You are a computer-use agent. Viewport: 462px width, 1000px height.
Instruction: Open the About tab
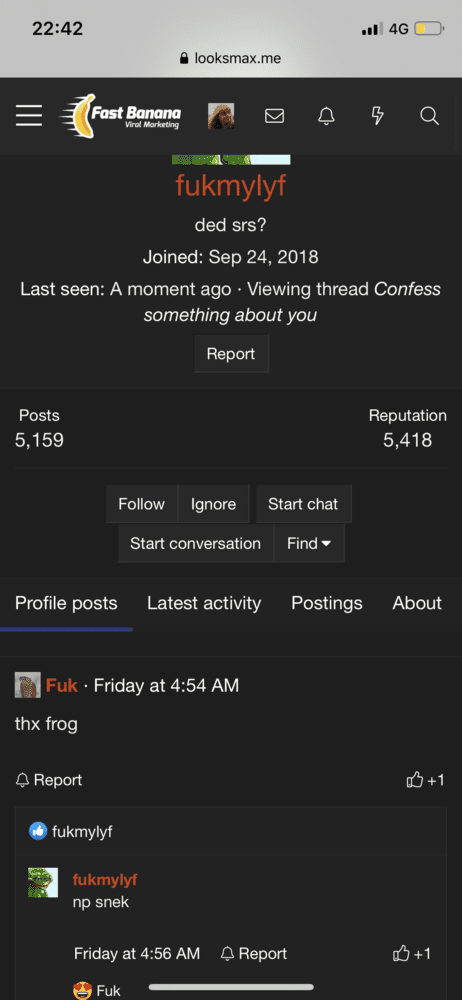coord(417,603)
